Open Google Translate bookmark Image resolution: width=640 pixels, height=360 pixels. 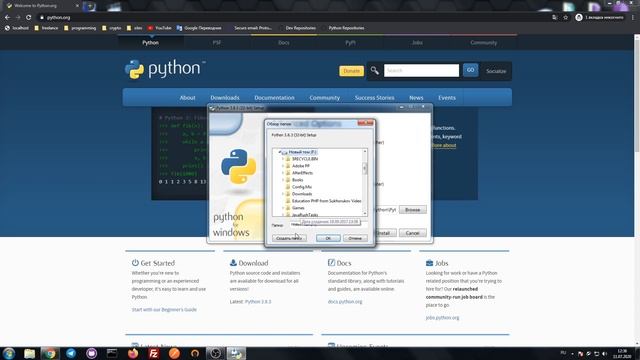point(199,28)
